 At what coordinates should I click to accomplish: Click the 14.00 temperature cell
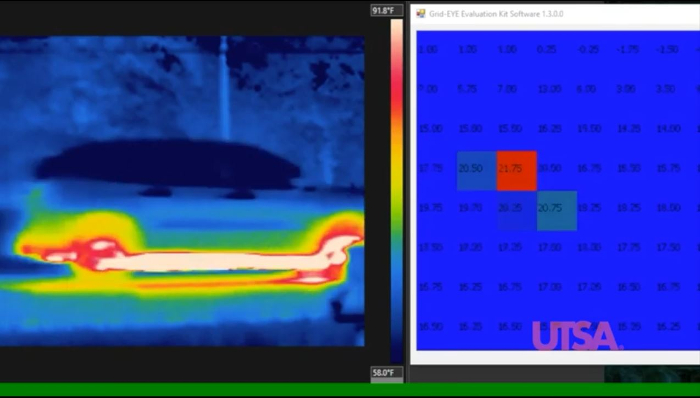click(668, 129)
